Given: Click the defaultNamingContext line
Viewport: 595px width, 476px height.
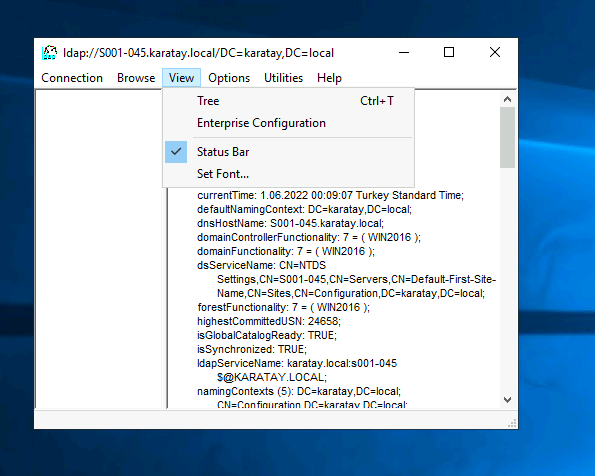Looking at the screenshot, I should click(304, 209).
